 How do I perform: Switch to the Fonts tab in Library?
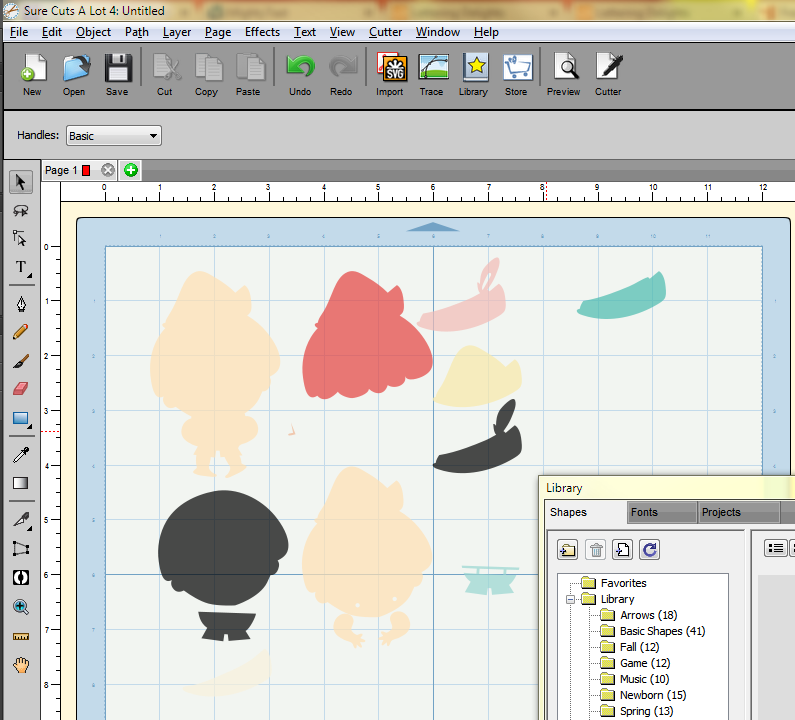(x=645, y=512)
